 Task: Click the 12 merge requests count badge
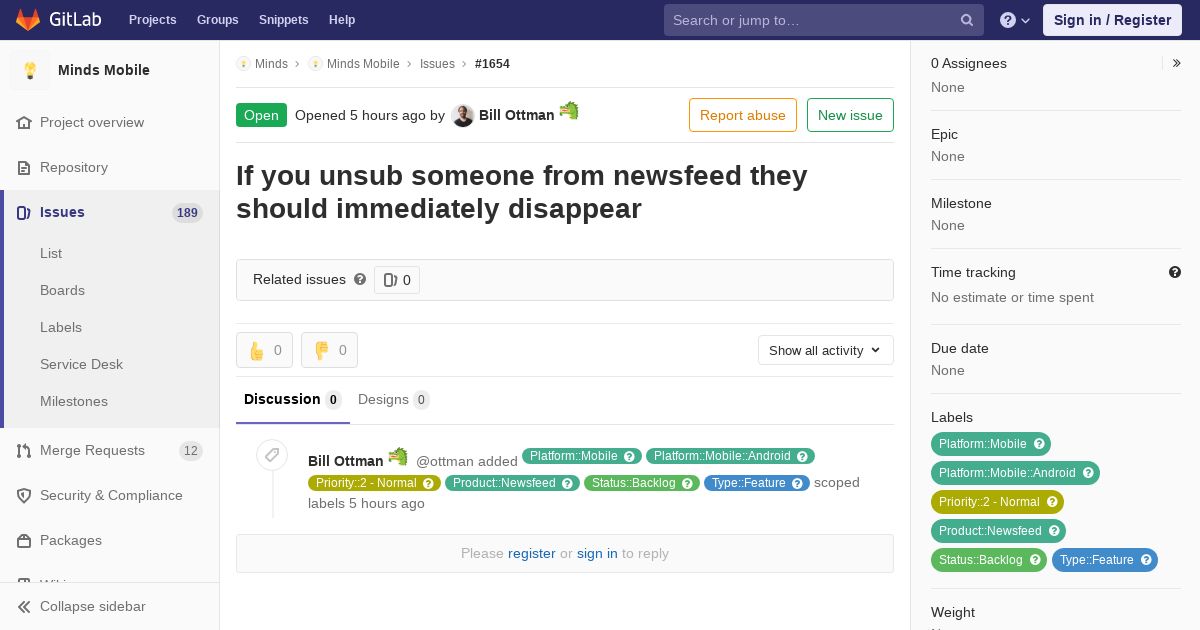click(191, 450)
